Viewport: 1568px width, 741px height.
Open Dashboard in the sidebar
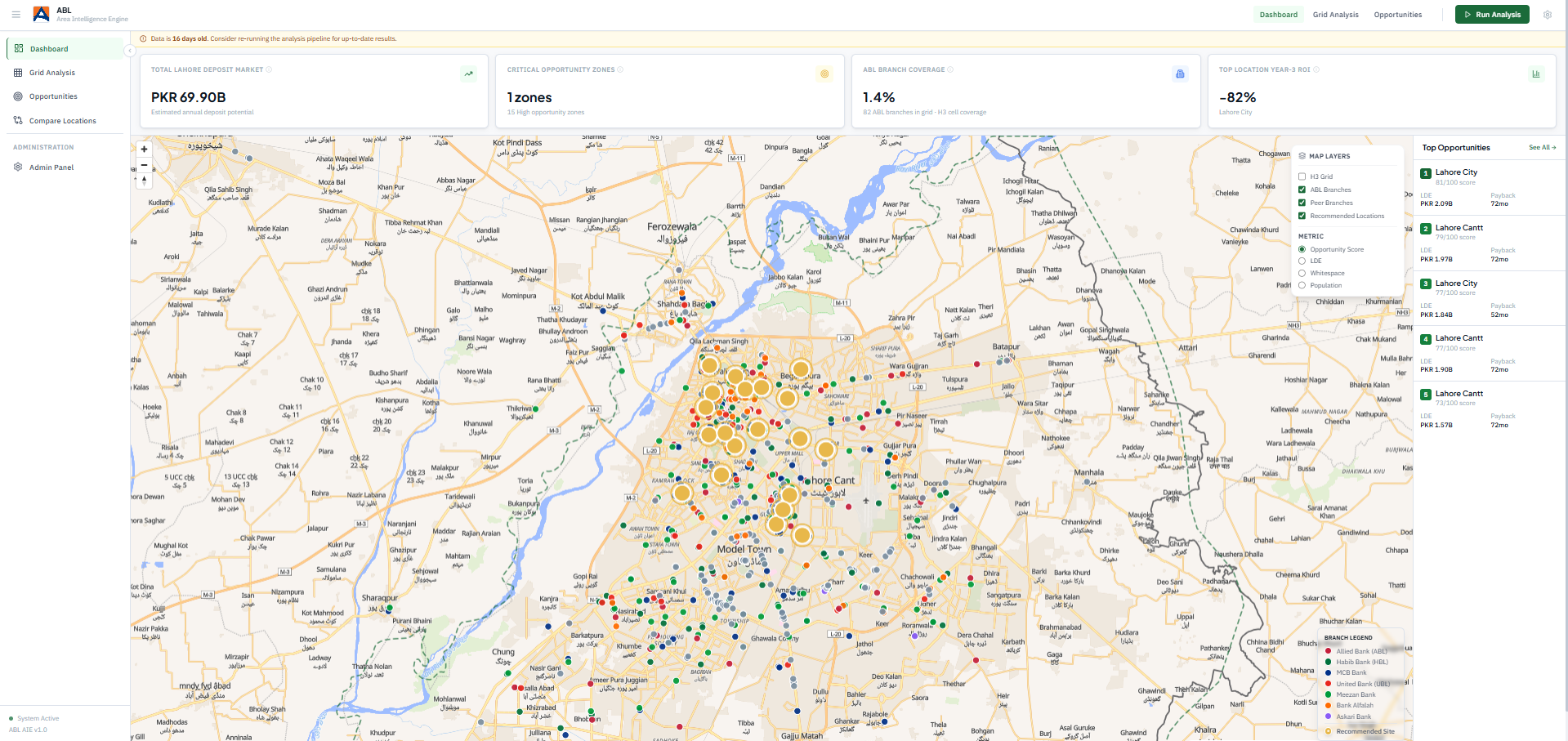point(65,49)
